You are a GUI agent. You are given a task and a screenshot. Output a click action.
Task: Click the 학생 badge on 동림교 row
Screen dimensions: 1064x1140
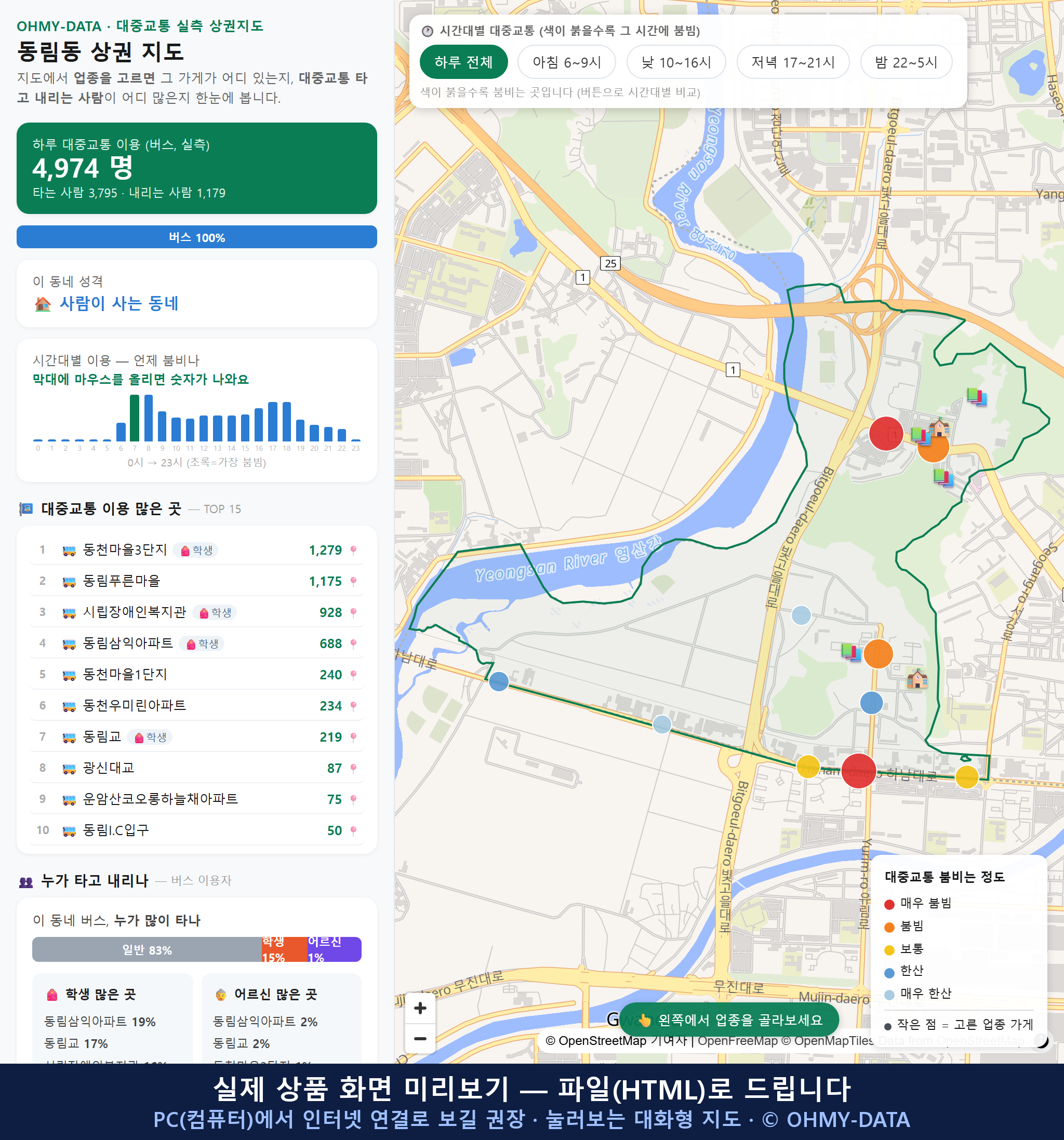pos(150,737)
